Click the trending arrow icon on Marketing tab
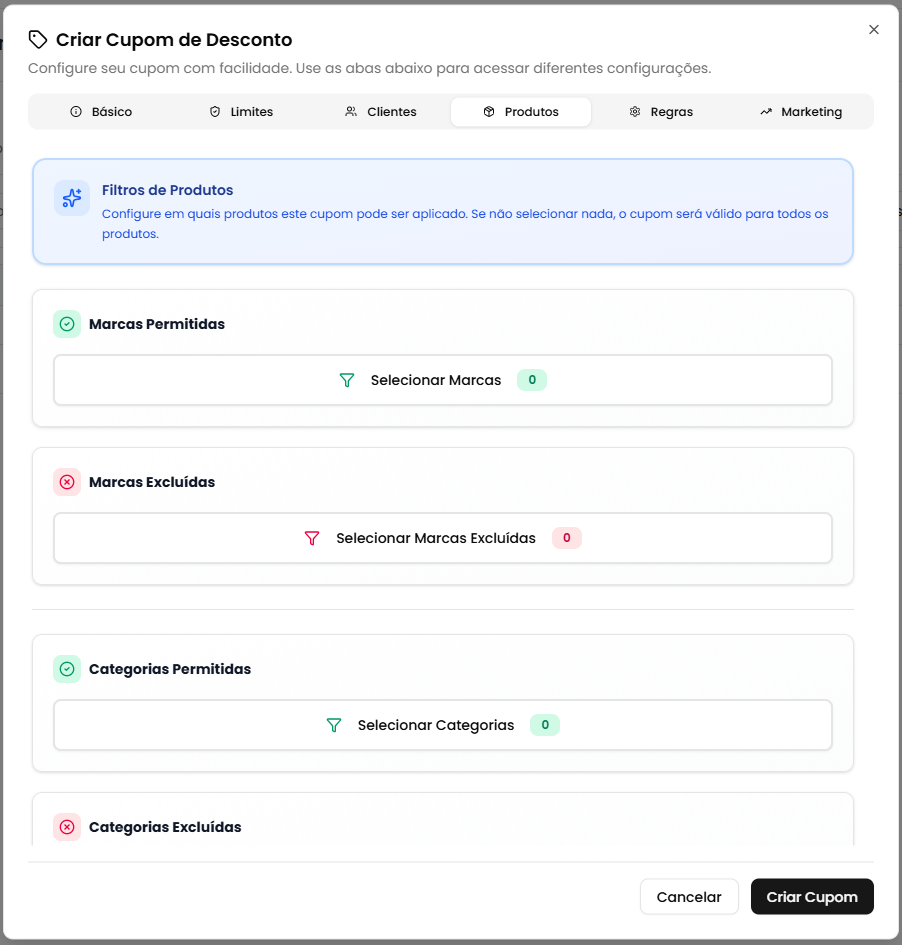This screenshot has height=945, width=902. [x=767, y=111]
